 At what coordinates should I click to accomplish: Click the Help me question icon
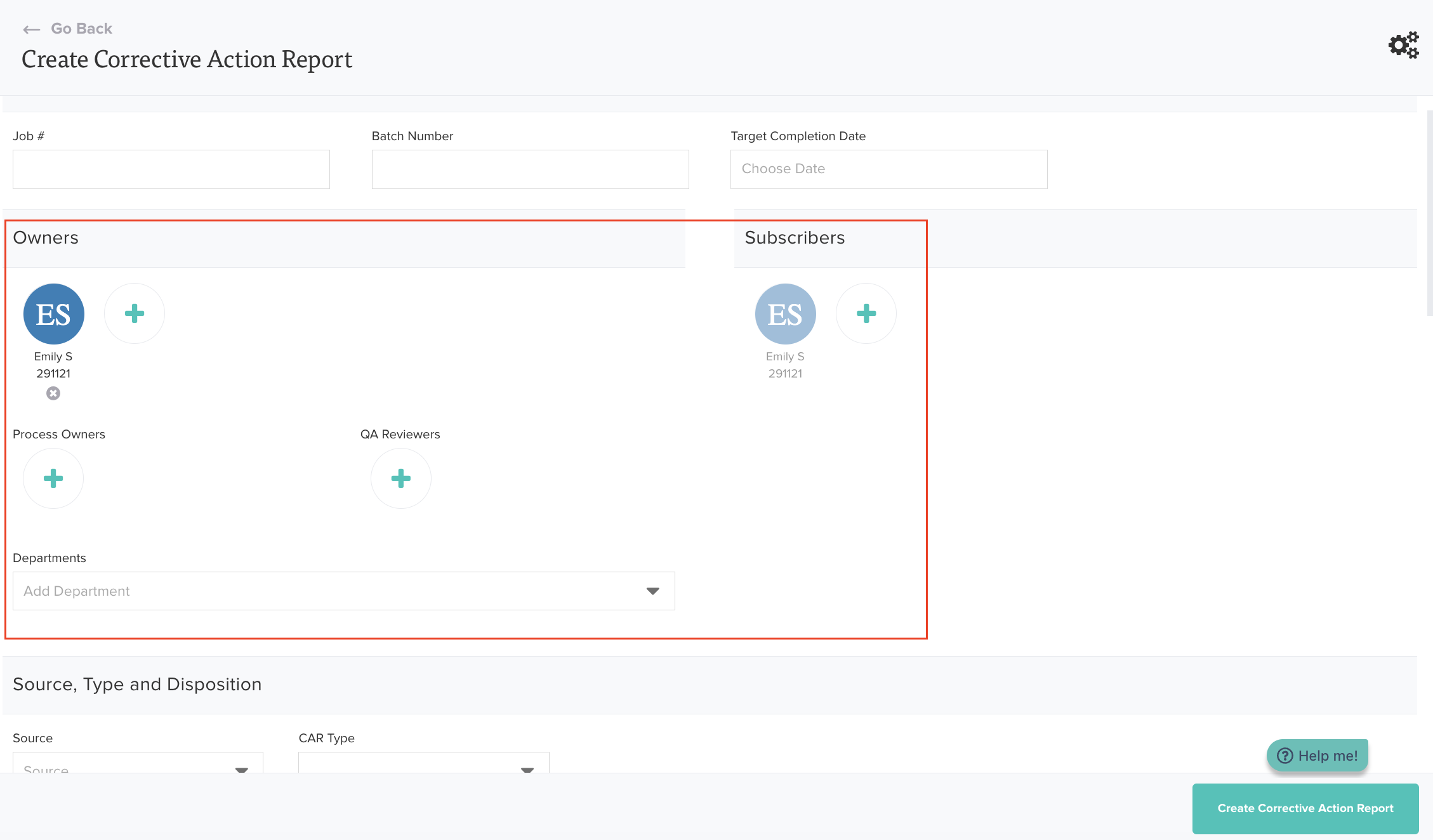1285,756
